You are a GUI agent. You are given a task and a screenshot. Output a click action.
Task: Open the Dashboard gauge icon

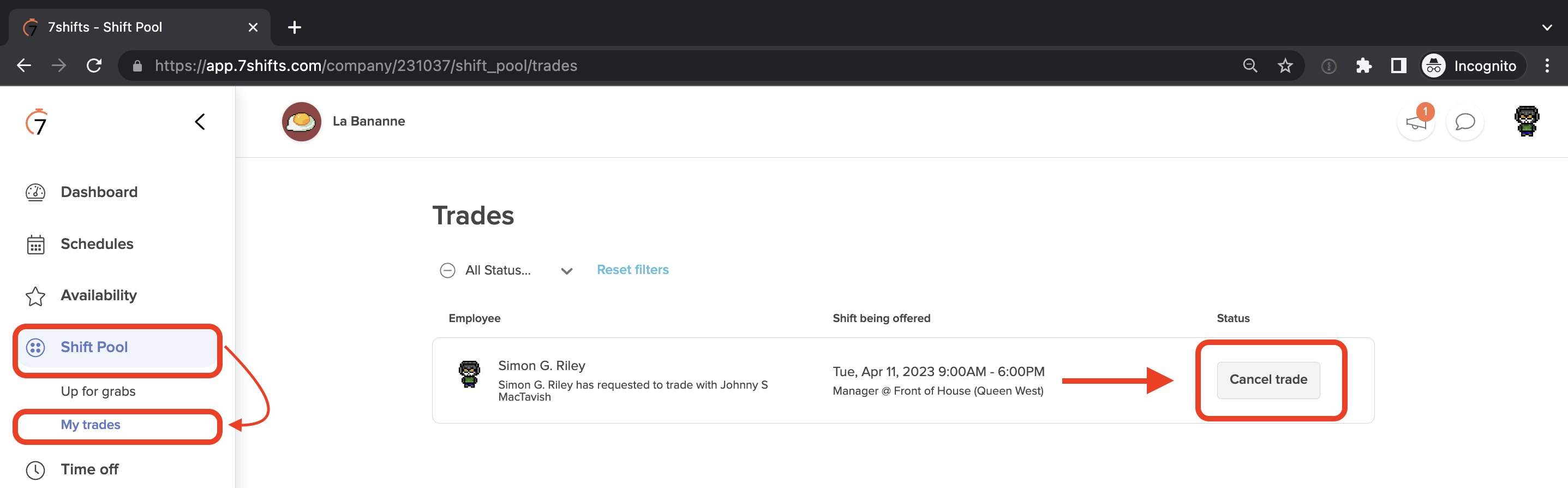(35, 193)
